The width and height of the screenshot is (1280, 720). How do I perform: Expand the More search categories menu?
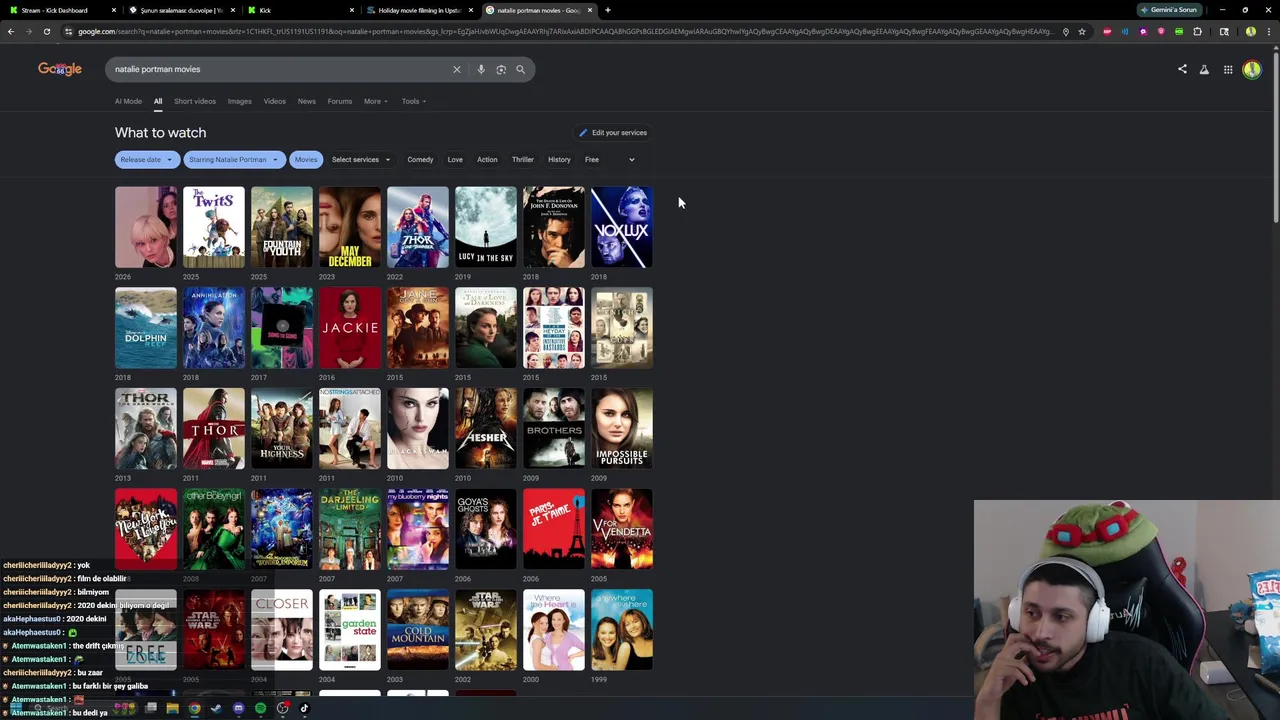pos(376,101)
